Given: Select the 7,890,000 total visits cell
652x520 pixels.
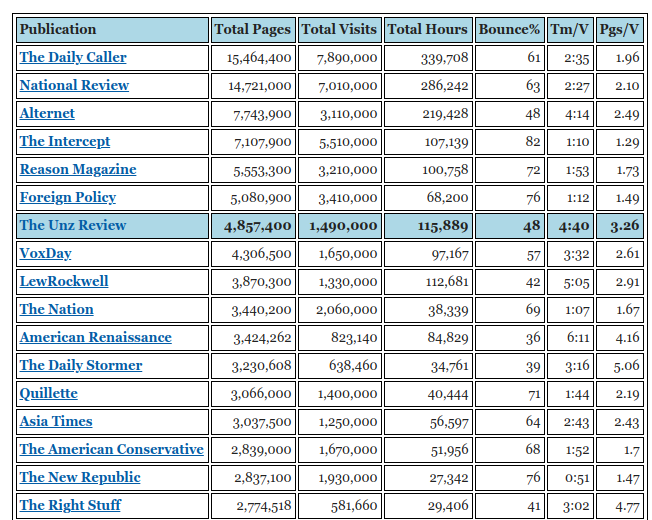Looking at the screenshot, I should [340, 58].
